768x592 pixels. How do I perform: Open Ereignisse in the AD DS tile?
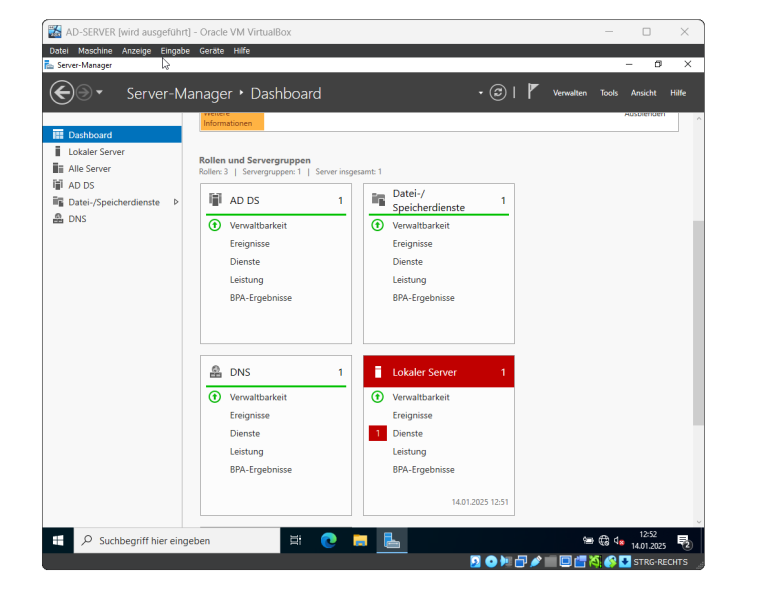[250, 244]
